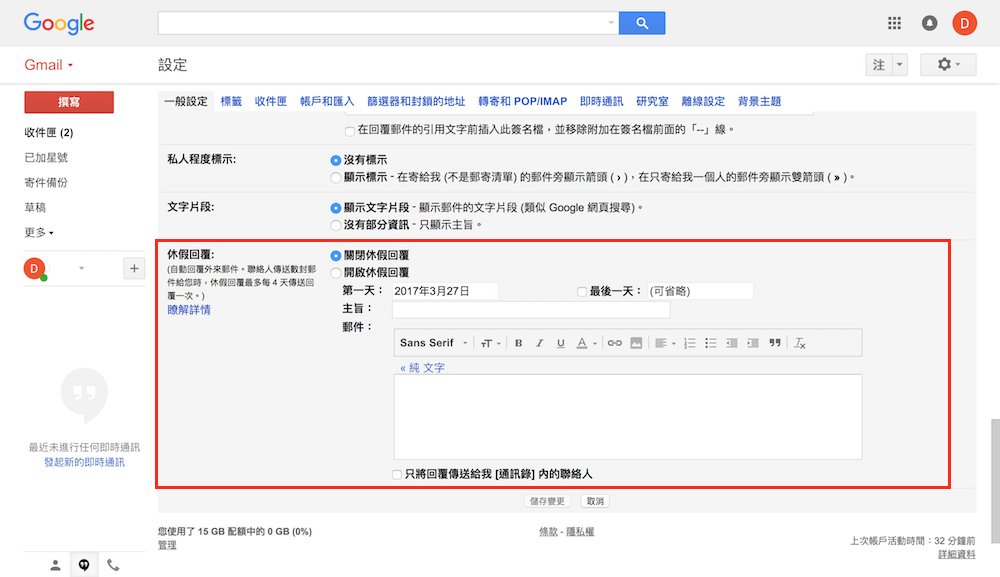Screen dimensions: 1000x577
Task: Open the 轉寄和 POP/IMAP tab
Action: click(522, 101)
